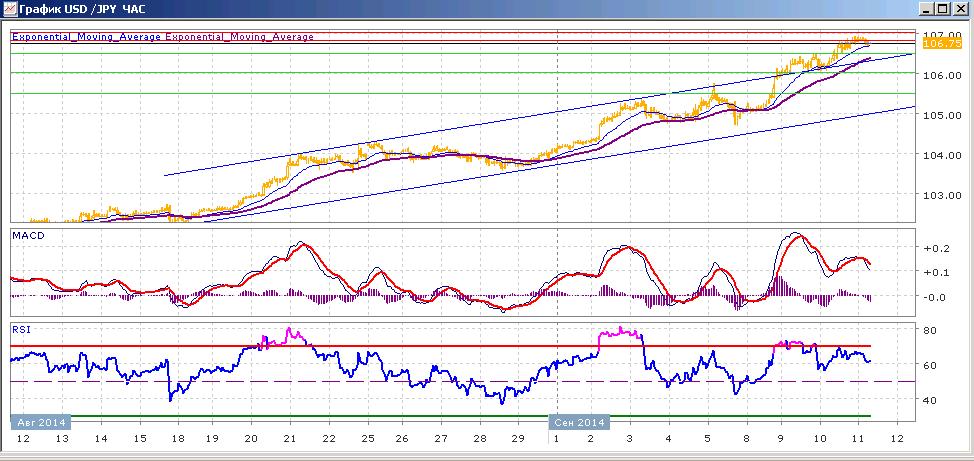Click the 106.00 price axis label

point(943,75)
